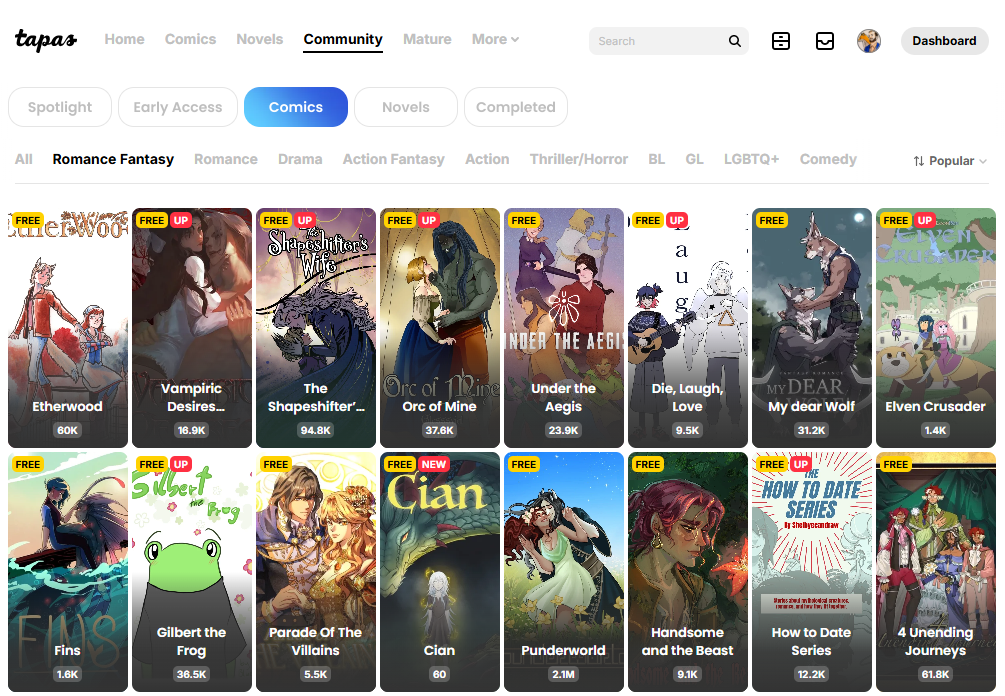Screen dimensions: 1005x696
Task: Expand the More menu
Action: tap(495, 40)
